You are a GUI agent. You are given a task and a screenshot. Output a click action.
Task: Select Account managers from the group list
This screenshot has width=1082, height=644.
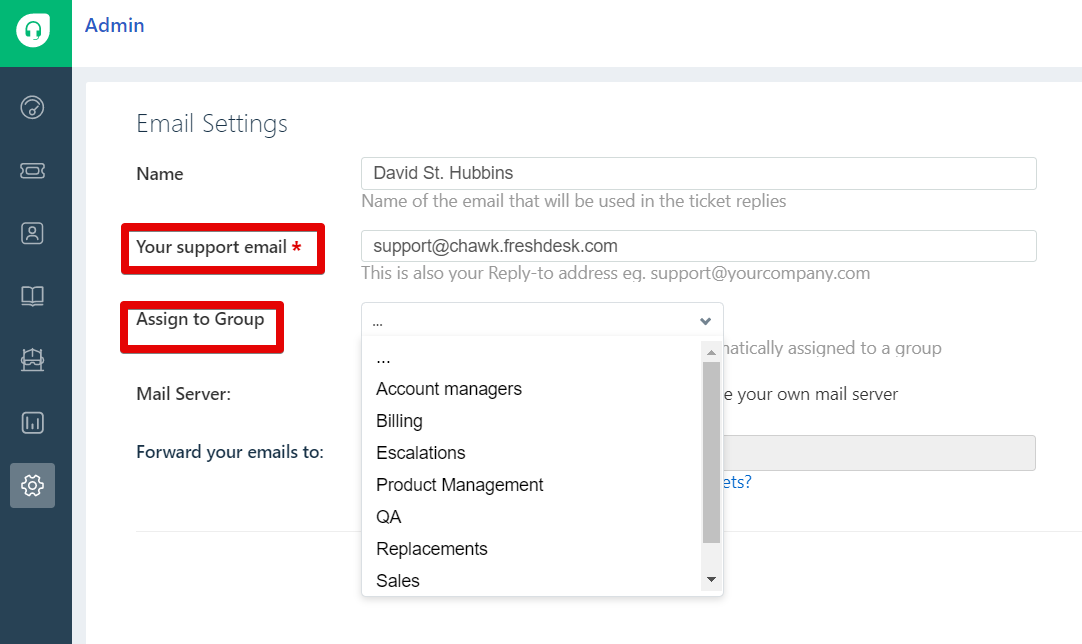[449, 389]
